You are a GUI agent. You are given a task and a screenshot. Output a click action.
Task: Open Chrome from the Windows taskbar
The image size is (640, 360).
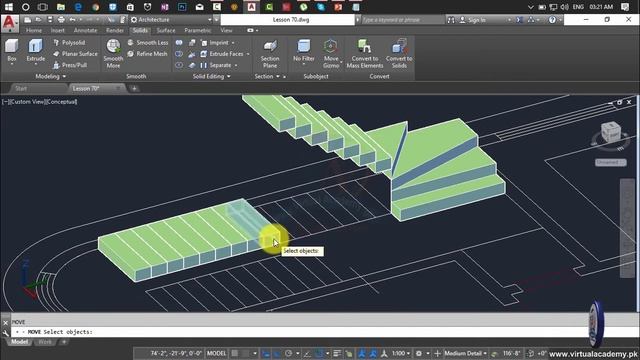pyautogui.click(x=96, y=7)
